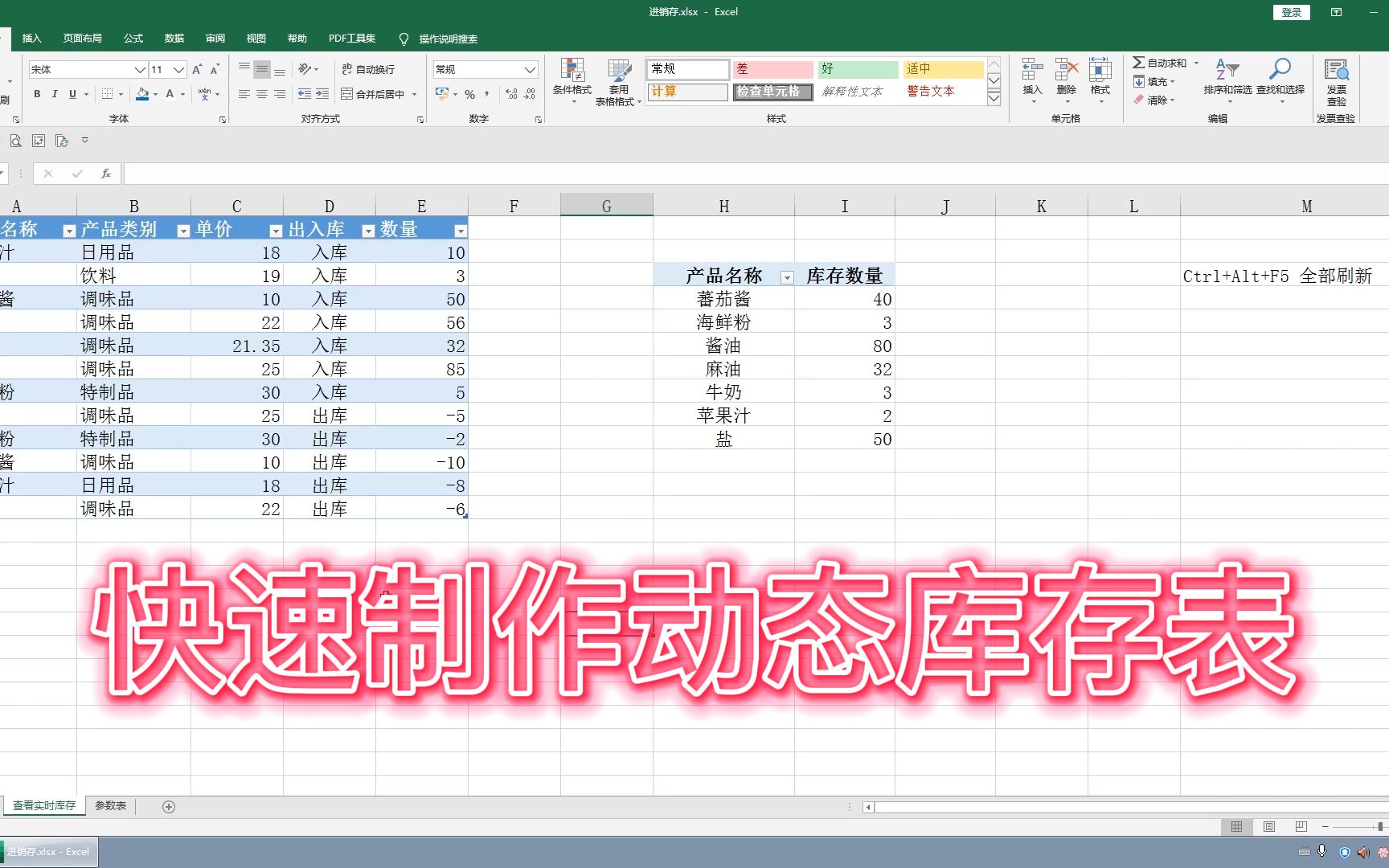Open Format as Table (套用表格格式)
This screenshot has width=1389, height=868.
pyautogui.click(x=618, y=81)
